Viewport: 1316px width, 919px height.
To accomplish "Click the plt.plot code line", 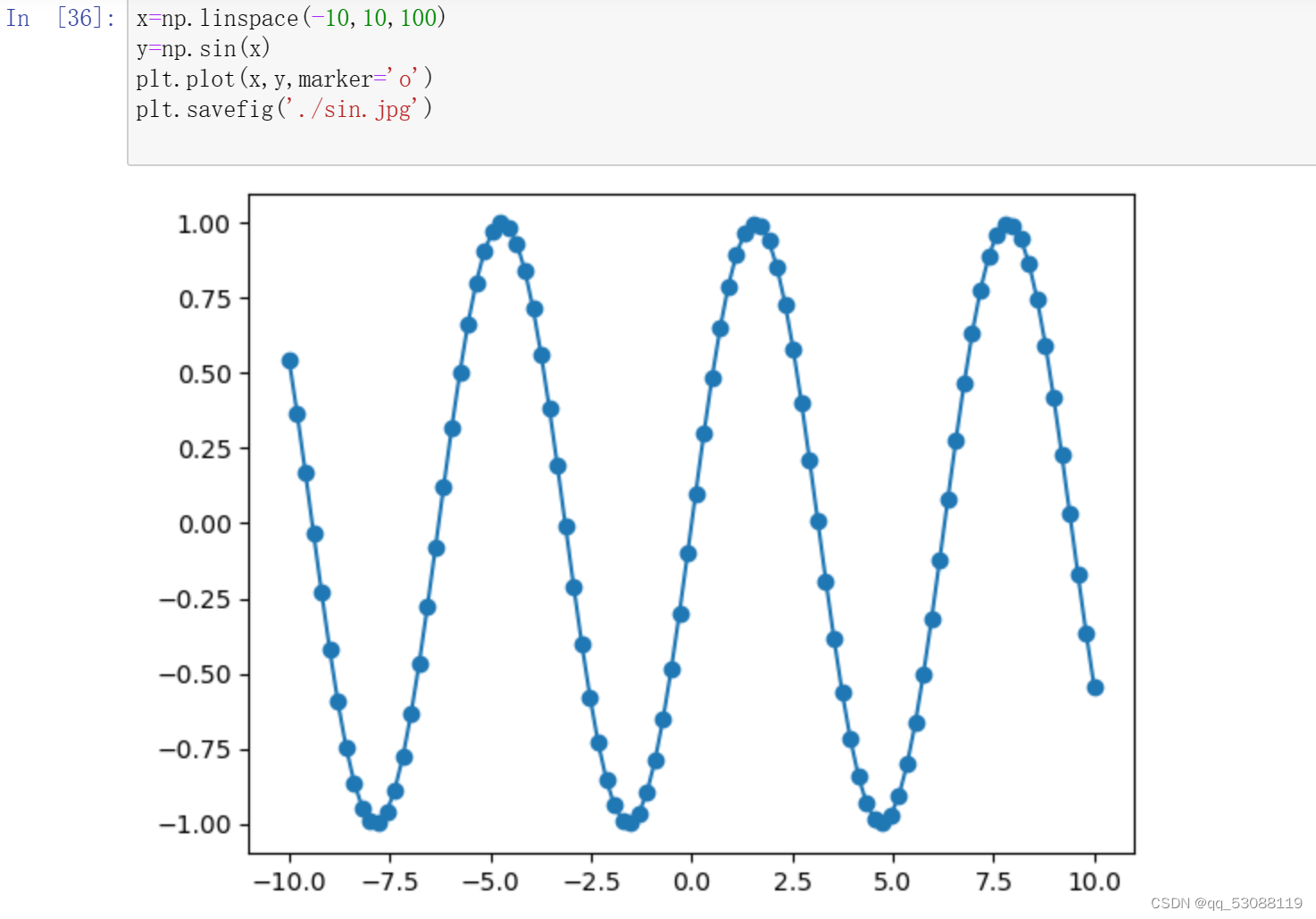I will point(284,79).
